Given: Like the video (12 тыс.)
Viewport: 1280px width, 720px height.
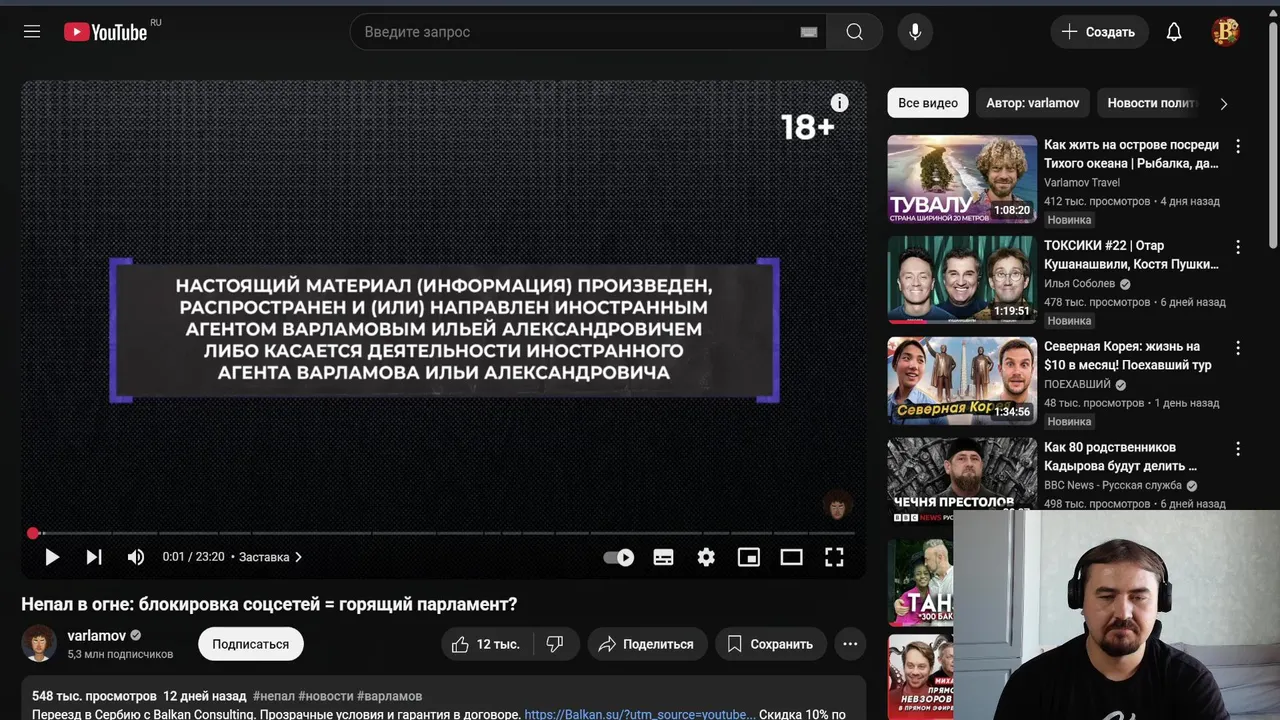Looking at the screenshot, I should [x=487, y=644].
